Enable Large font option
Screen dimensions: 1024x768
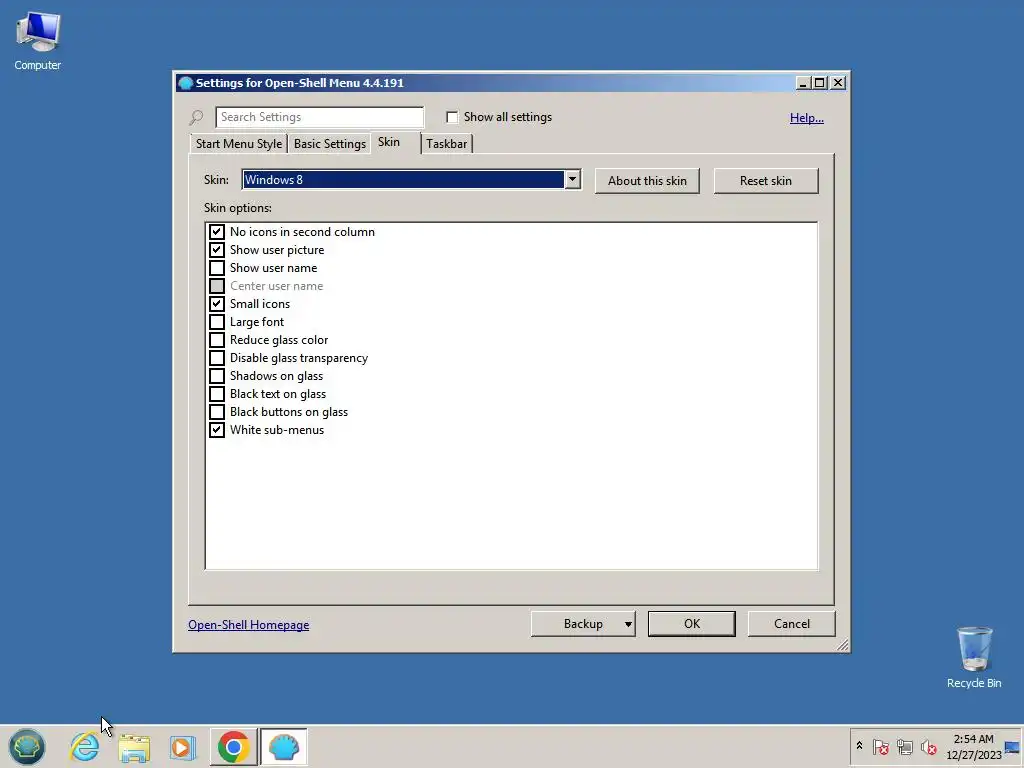click(x=217, y=322)
